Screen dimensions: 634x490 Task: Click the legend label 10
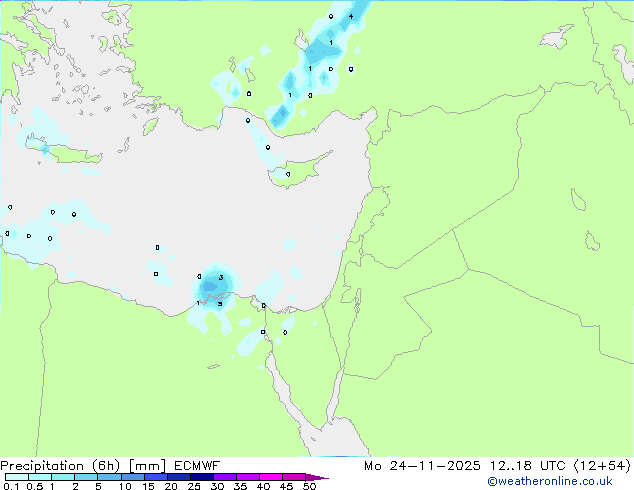click(x=125, y=486)
